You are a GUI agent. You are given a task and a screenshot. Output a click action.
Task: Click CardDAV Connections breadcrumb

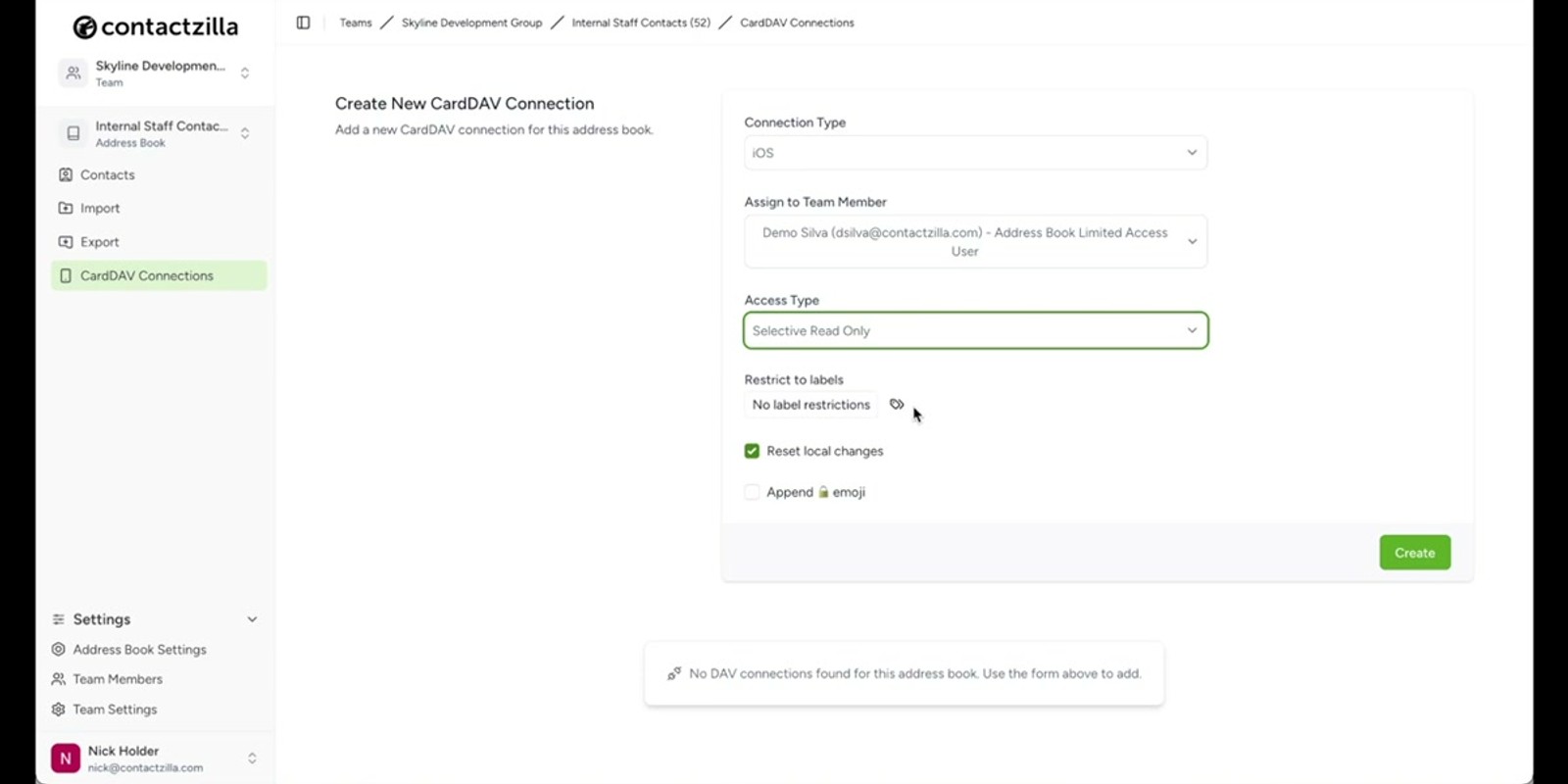797,23
